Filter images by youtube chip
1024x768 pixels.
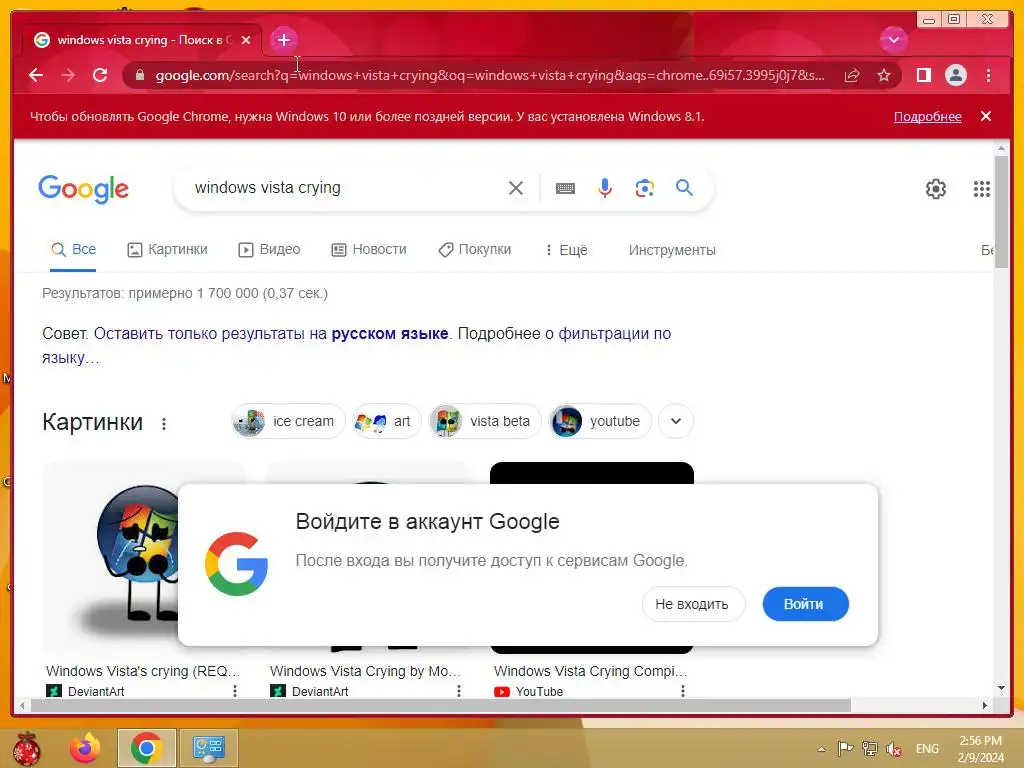(600, 421)
